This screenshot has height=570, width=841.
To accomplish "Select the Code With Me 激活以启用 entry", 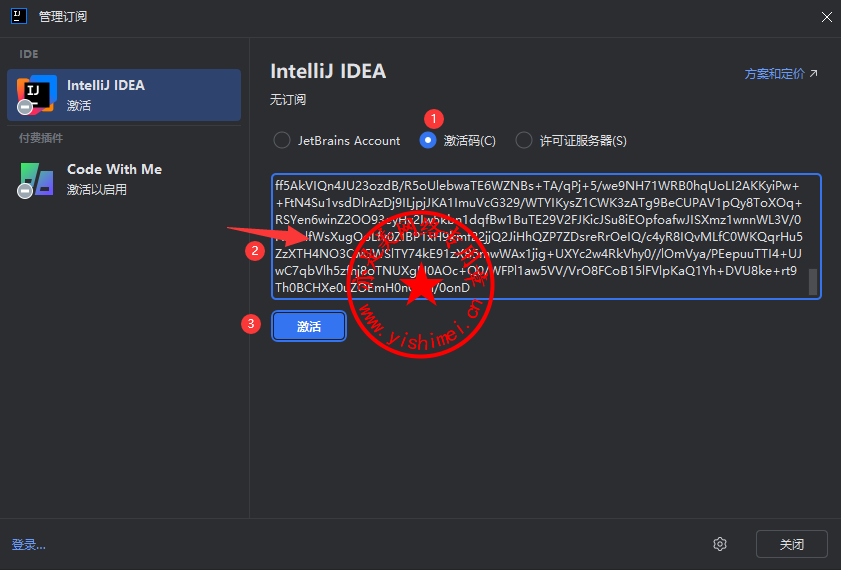I will point(124,178).
